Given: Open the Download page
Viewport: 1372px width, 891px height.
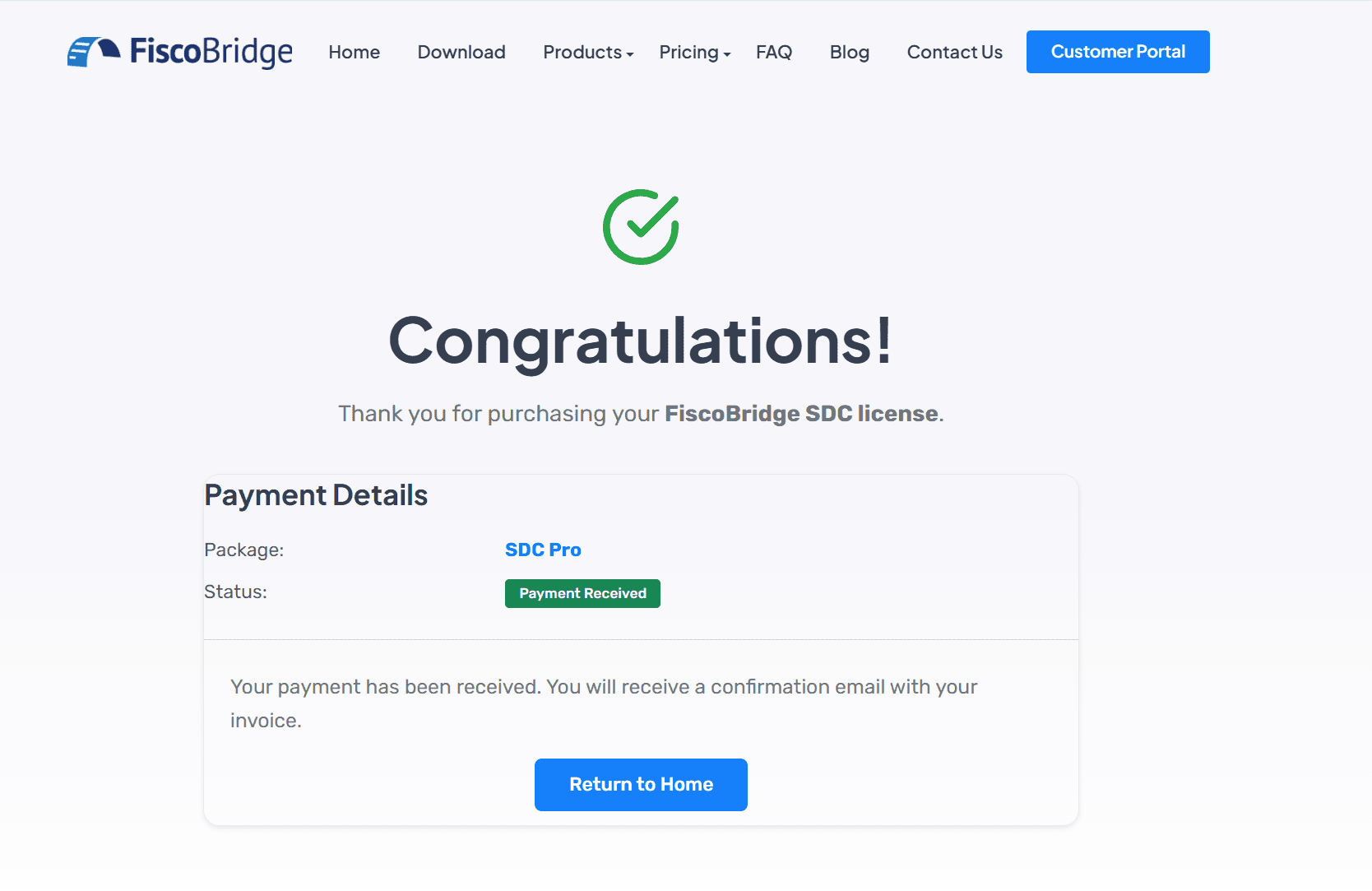Looking at the screenshot, I should [x=461, y=52].
